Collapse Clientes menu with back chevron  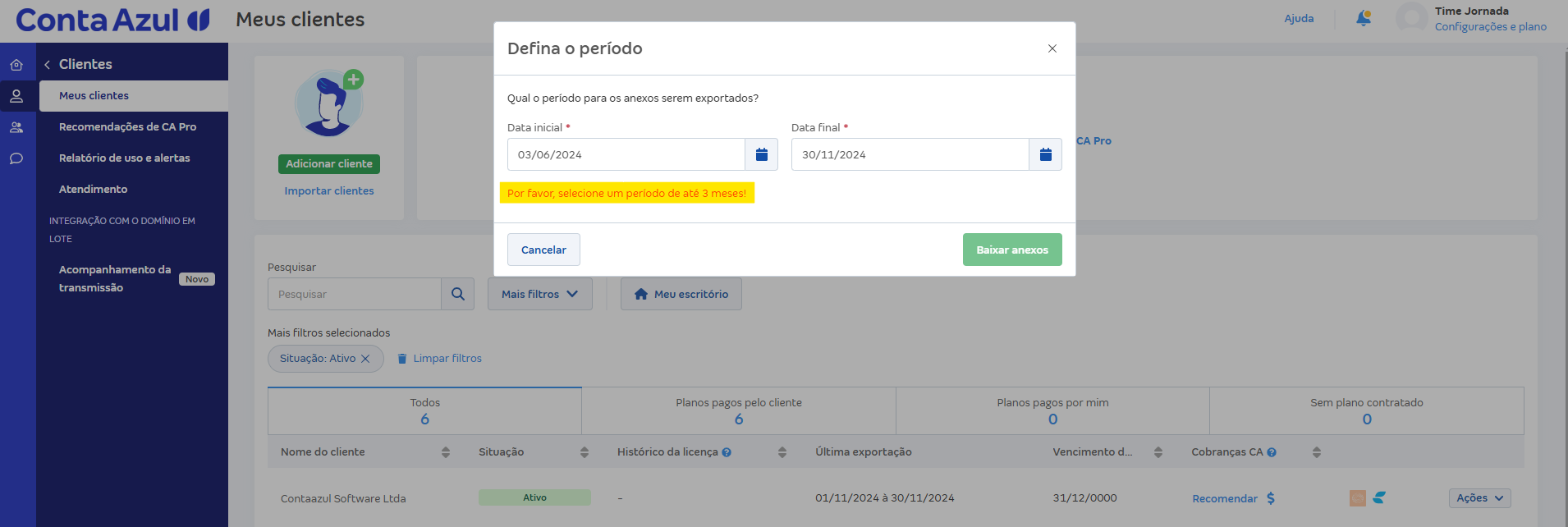(48, 64)
